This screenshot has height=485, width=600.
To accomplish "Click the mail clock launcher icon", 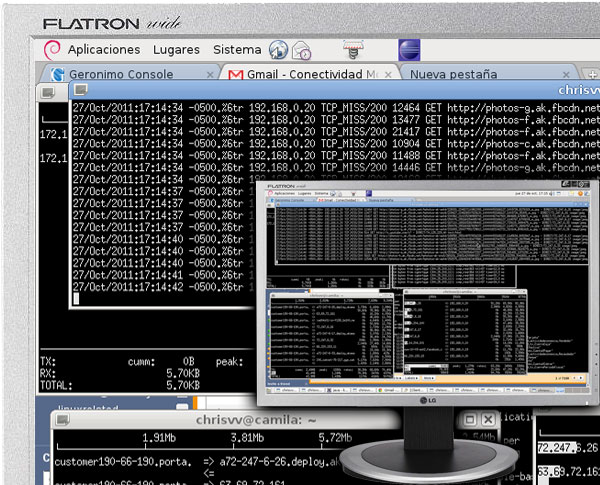I will (301, 50).
